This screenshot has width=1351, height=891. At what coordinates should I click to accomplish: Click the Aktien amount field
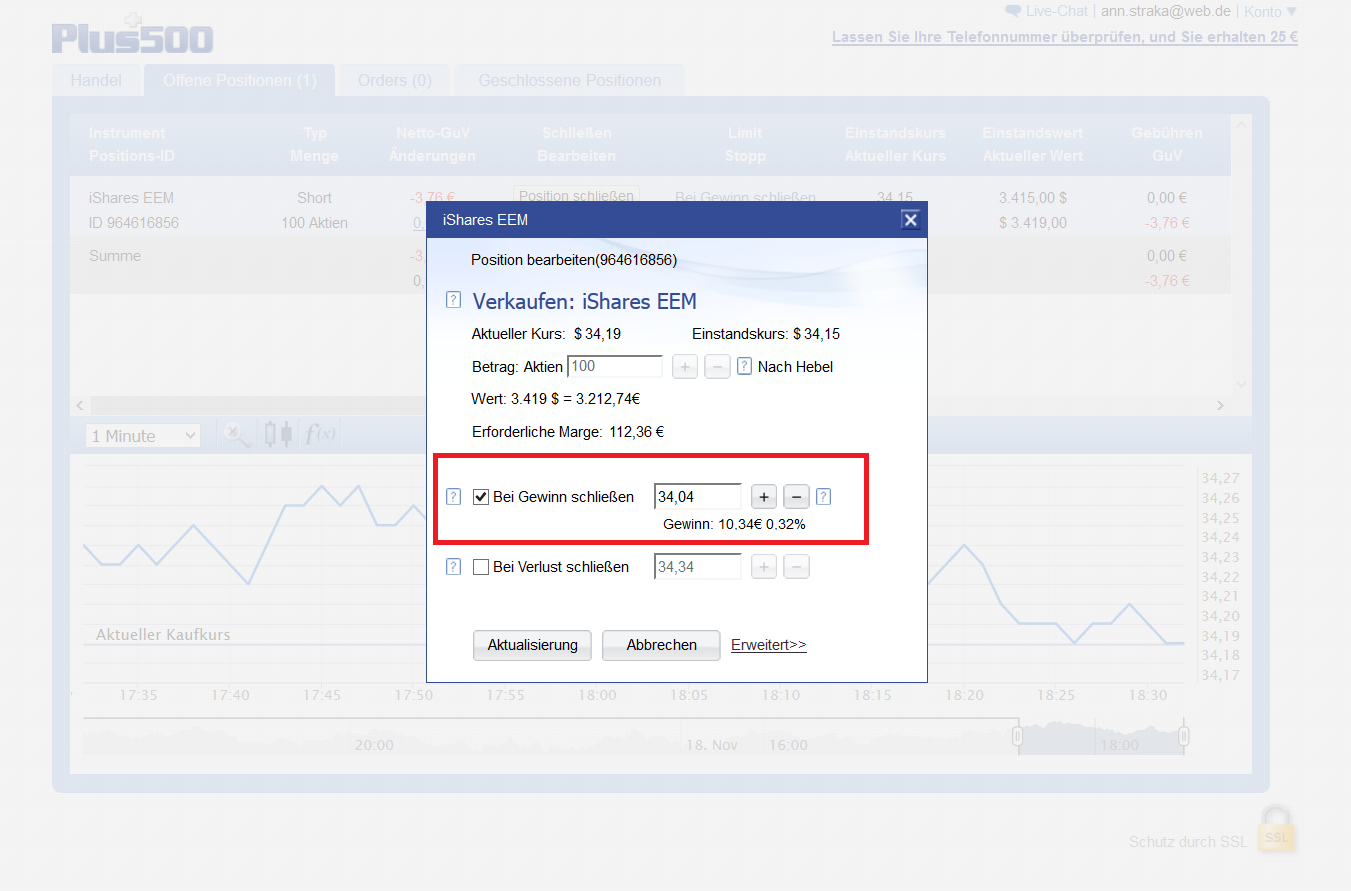tap(615, 366)
